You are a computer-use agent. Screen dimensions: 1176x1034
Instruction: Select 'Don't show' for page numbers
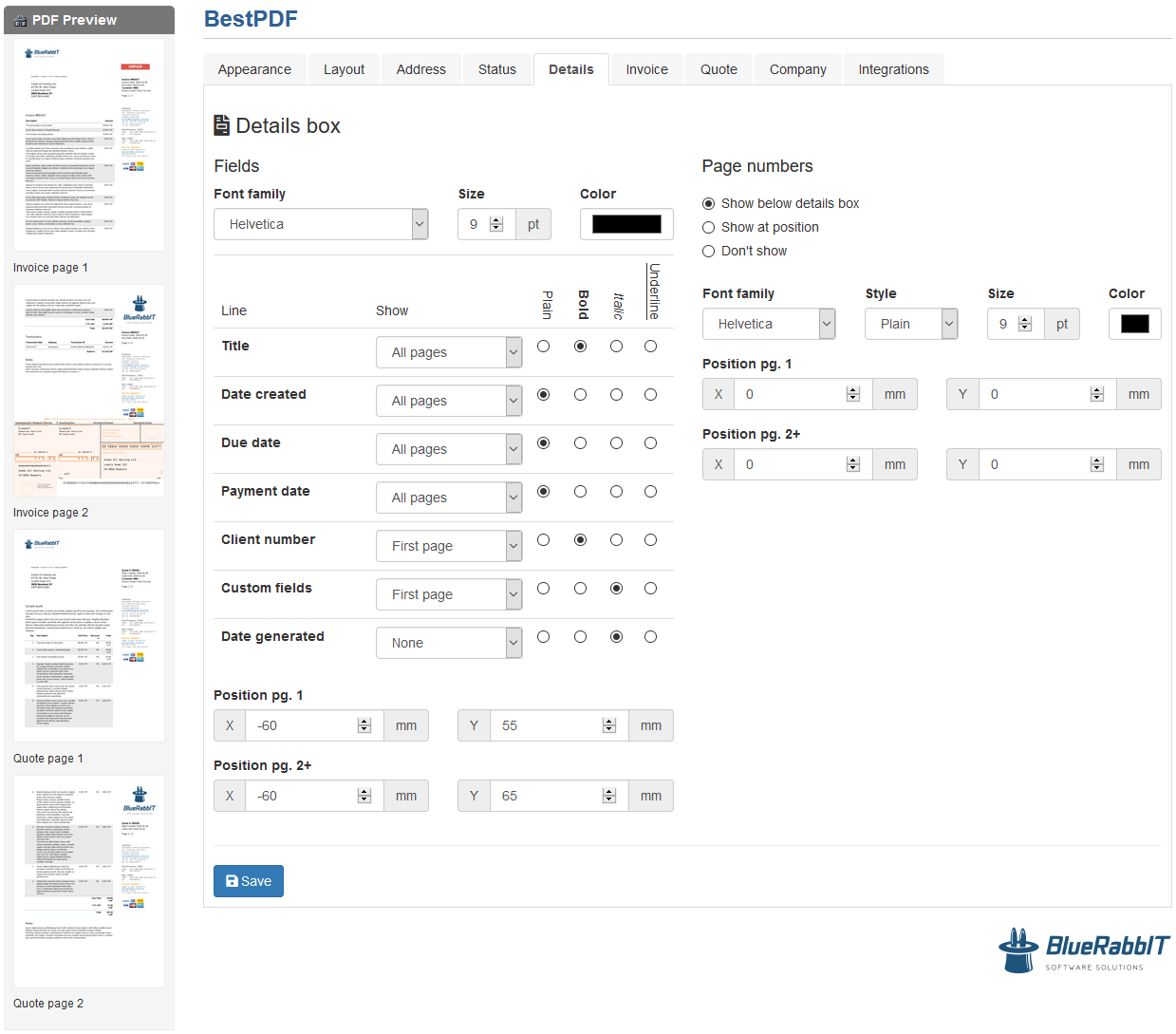pyautogui.click(x=708, y=251)
